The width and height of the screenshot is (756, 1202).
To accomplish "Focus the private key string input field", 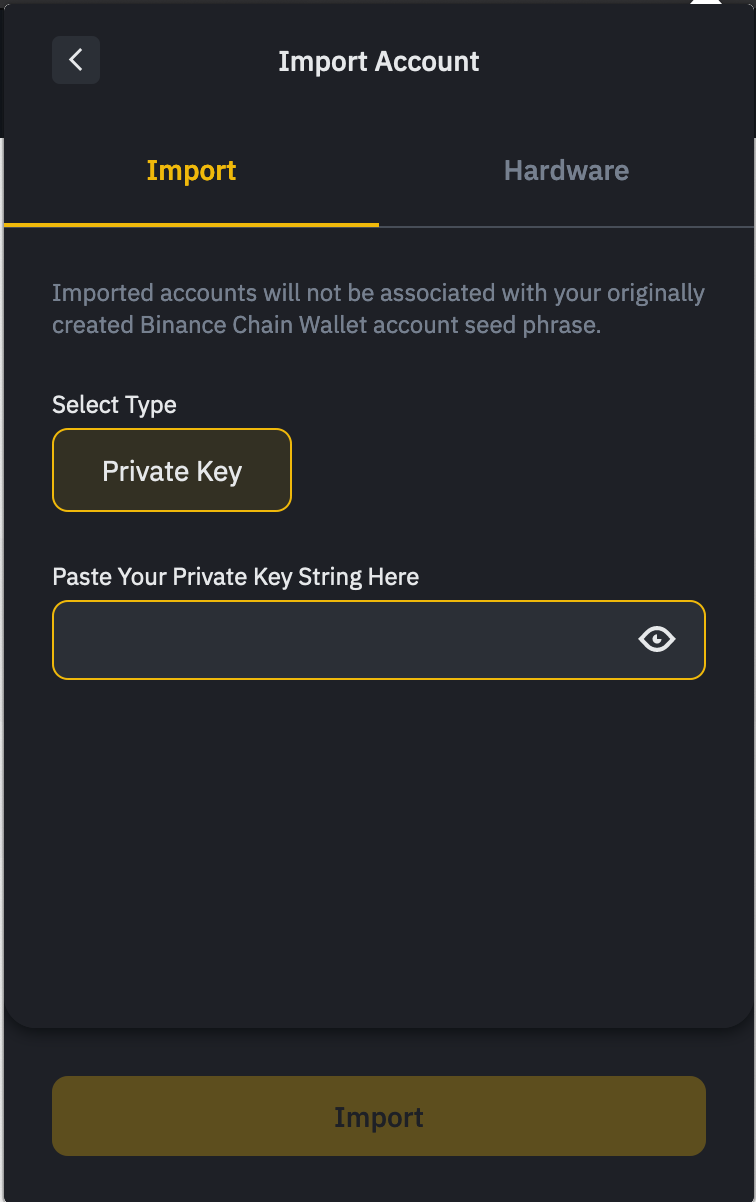I will tap(379, 640).
